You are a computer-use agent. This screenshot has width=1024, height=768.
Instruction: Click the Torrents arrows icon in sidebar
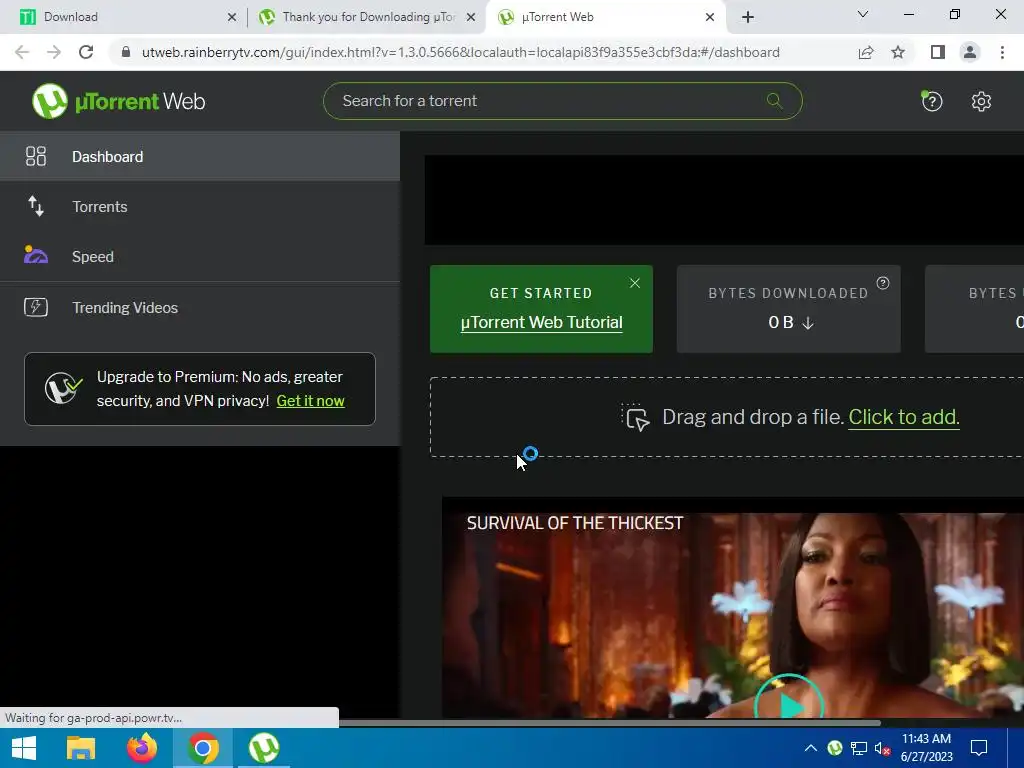coord(36,206)
